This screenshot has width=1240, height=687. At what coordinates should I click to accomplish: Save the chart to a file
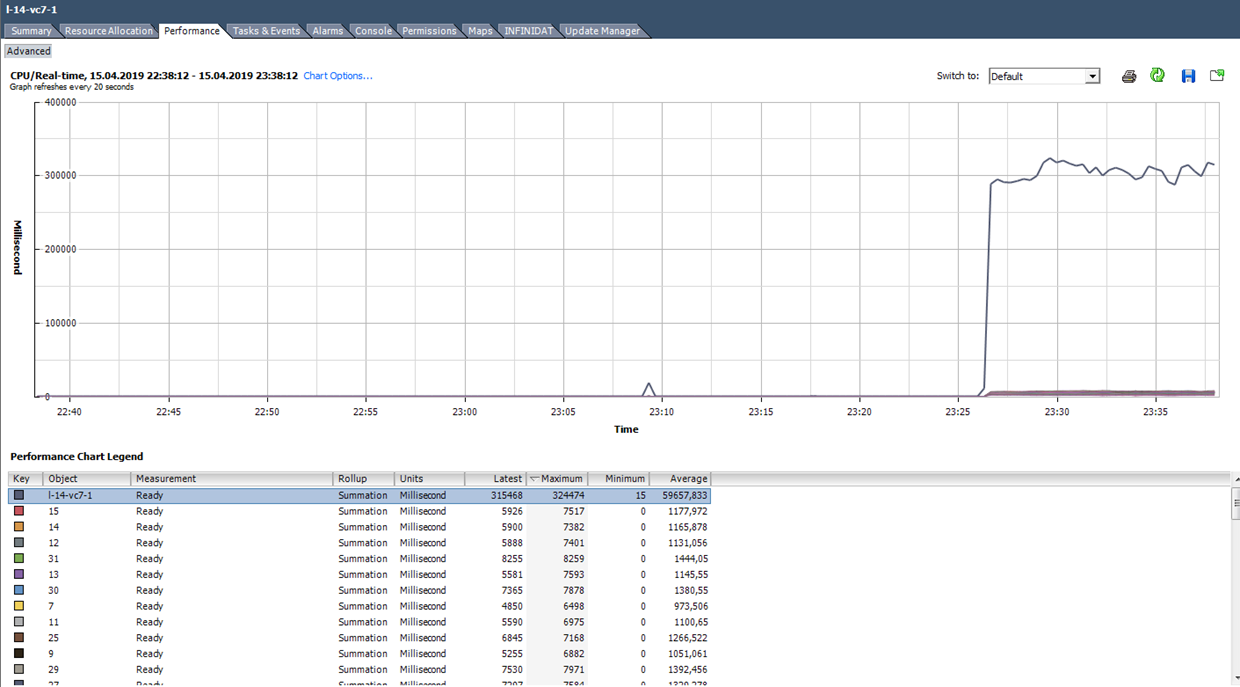[x=1188, y=75]
